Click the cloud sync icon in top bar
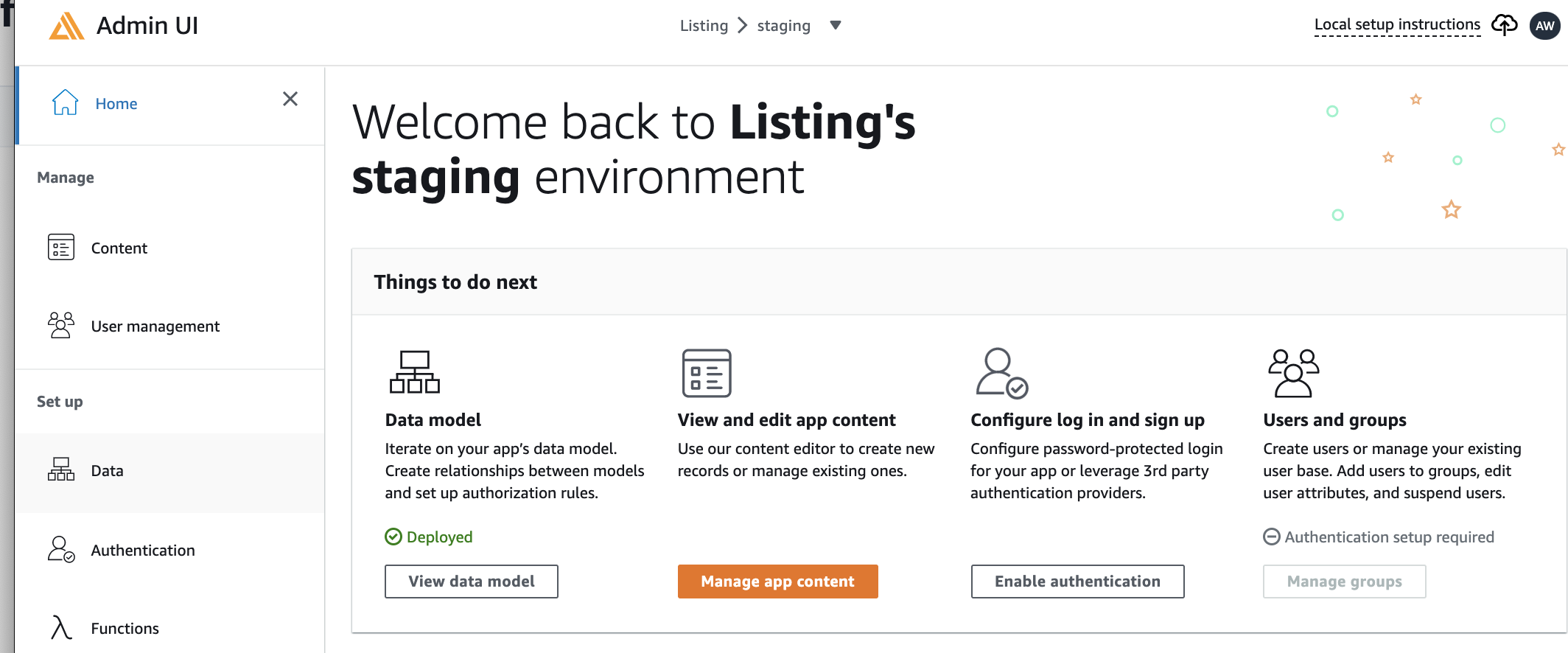This screenshot has width=1568, height=653. [x=1503, y=24]
